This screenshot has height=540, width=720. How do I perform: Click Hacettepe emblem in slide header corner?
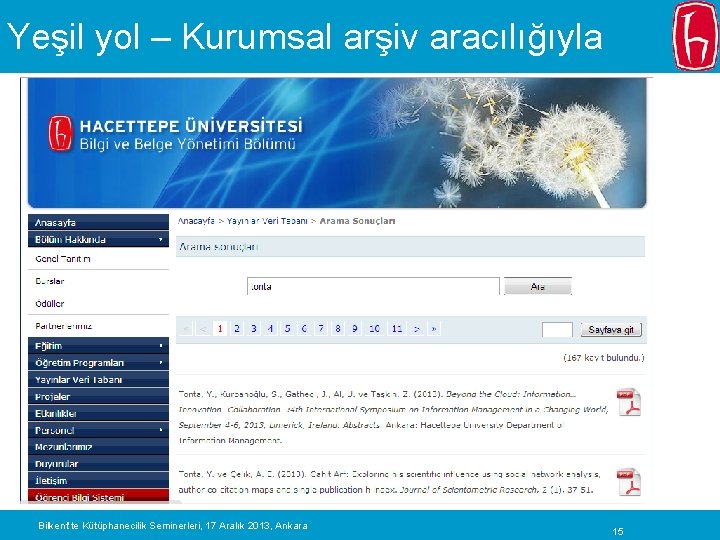click(696, 36)
